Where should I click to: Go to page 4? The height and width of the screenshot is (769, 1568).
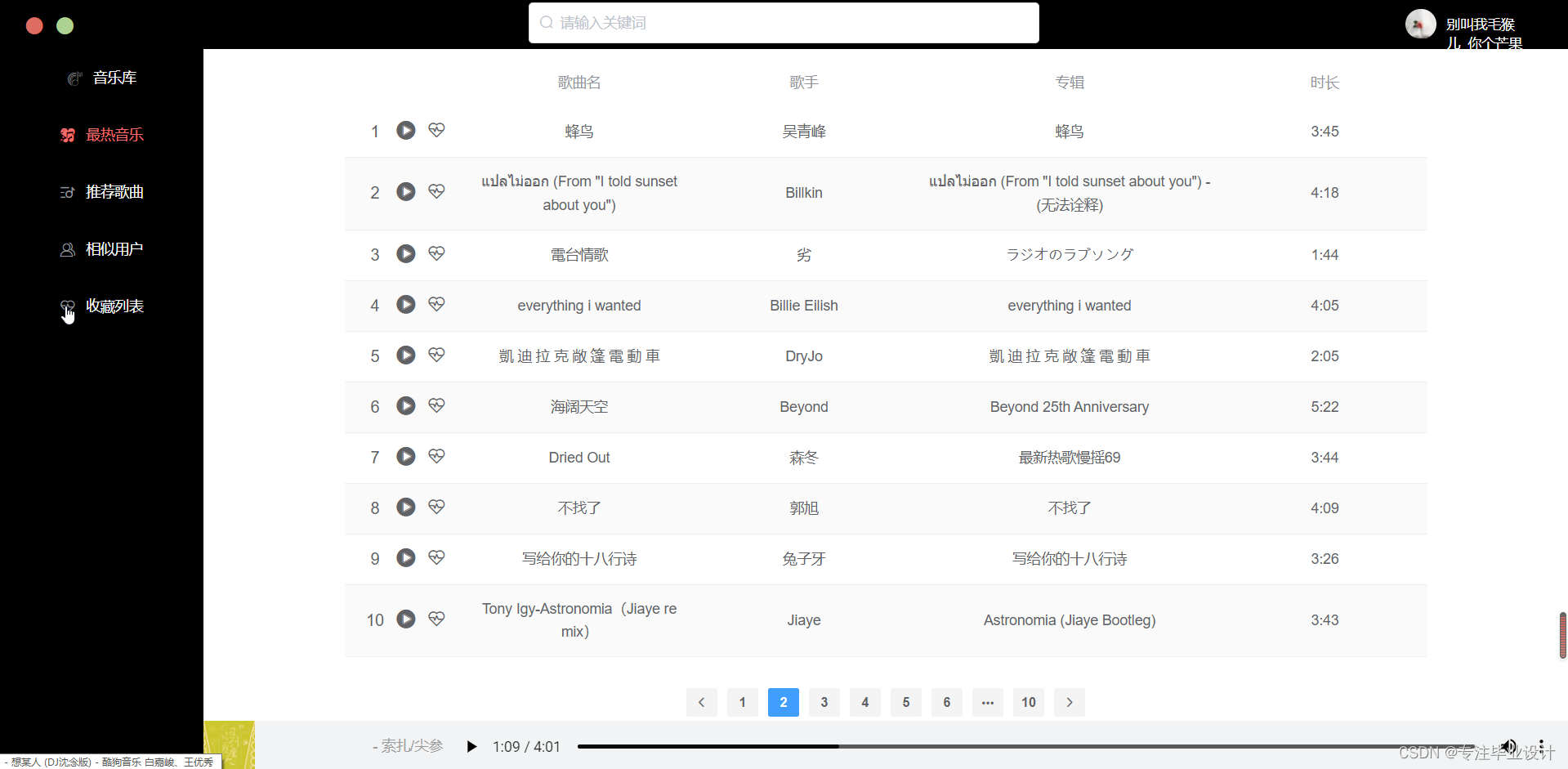click(x=865, y=702)
